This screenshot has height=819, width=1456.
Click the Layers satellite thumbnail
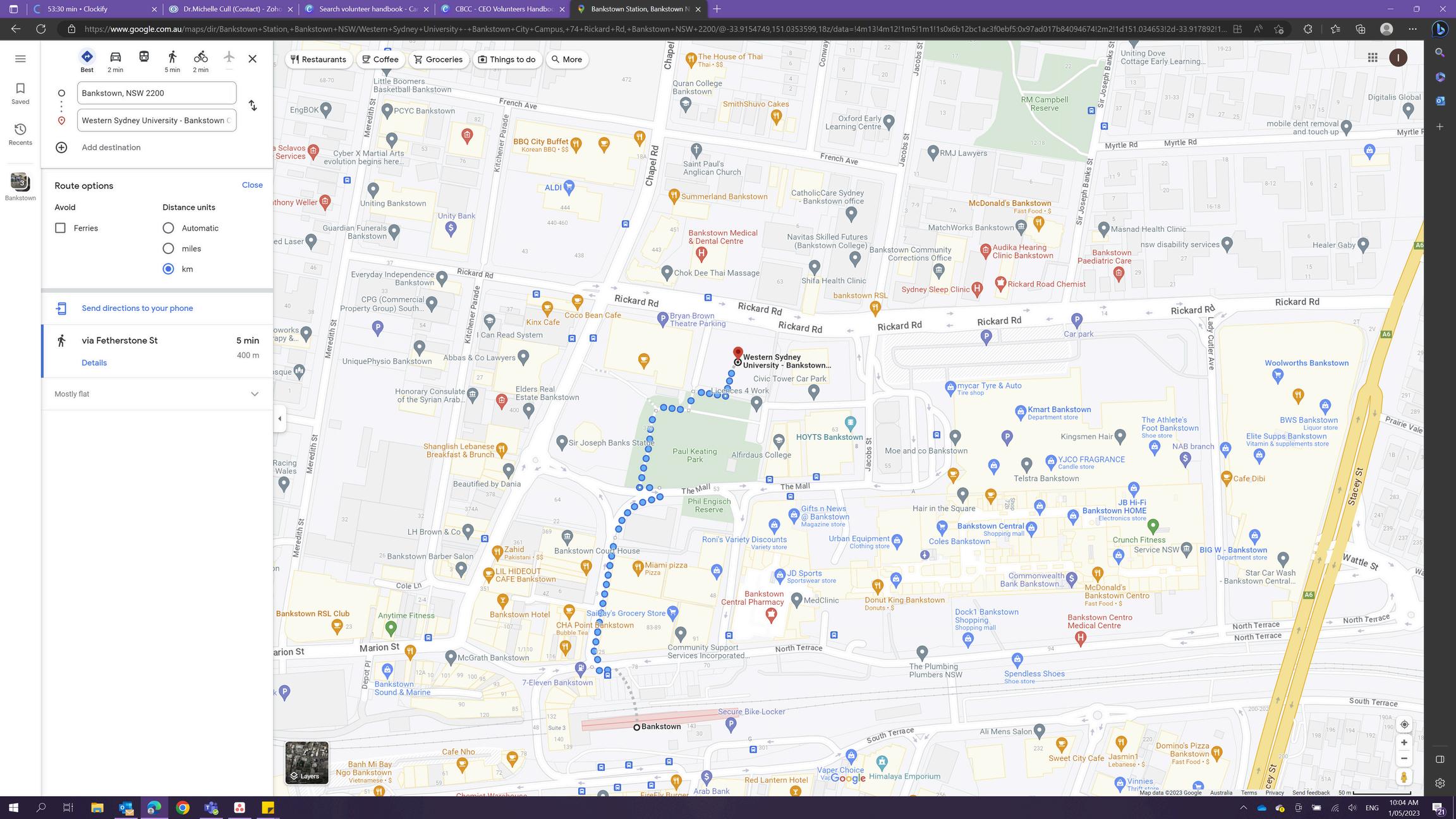point(306,763)
